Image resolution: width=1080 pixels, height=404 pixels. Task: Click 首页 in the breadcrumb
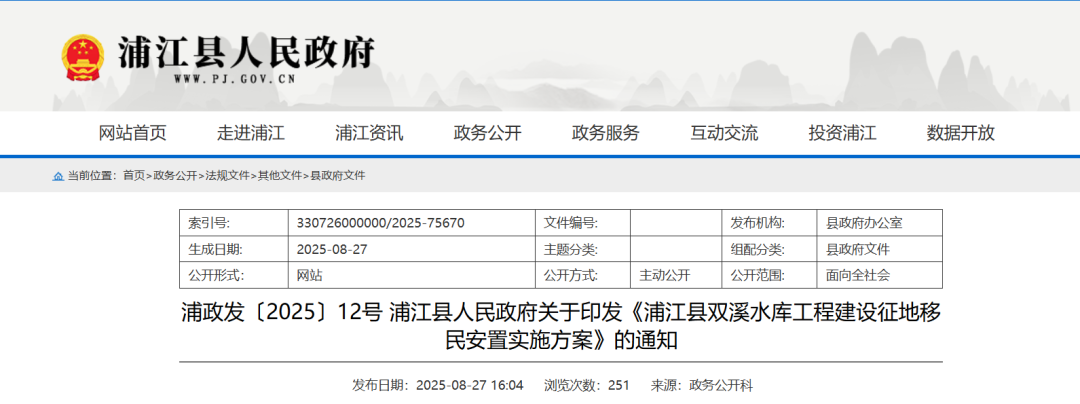click(x=134, y=176)
